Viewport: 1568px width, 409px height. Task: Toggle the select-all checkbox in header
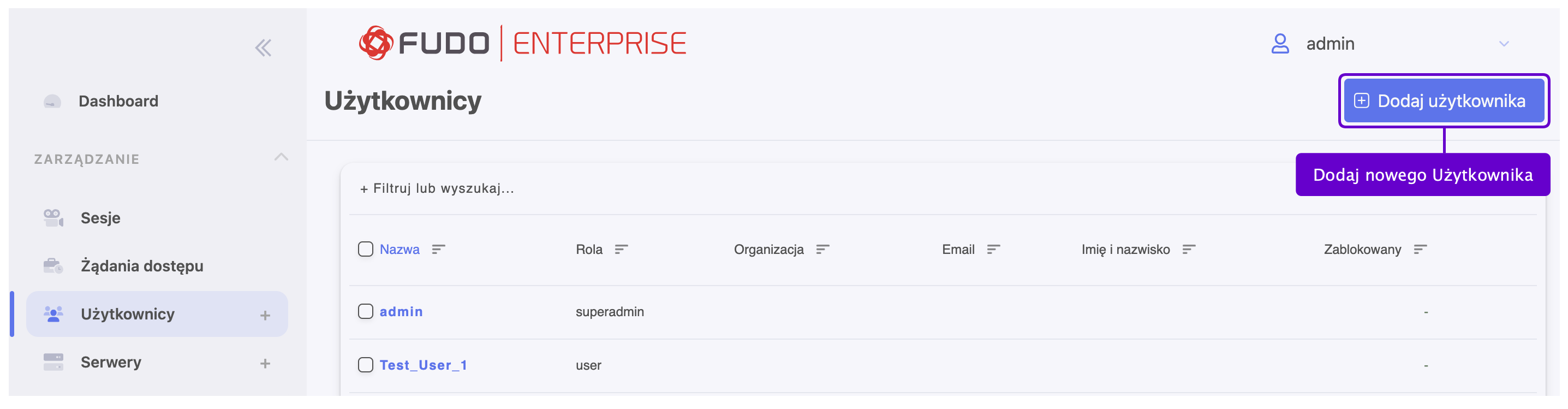[x=365, y=250]
